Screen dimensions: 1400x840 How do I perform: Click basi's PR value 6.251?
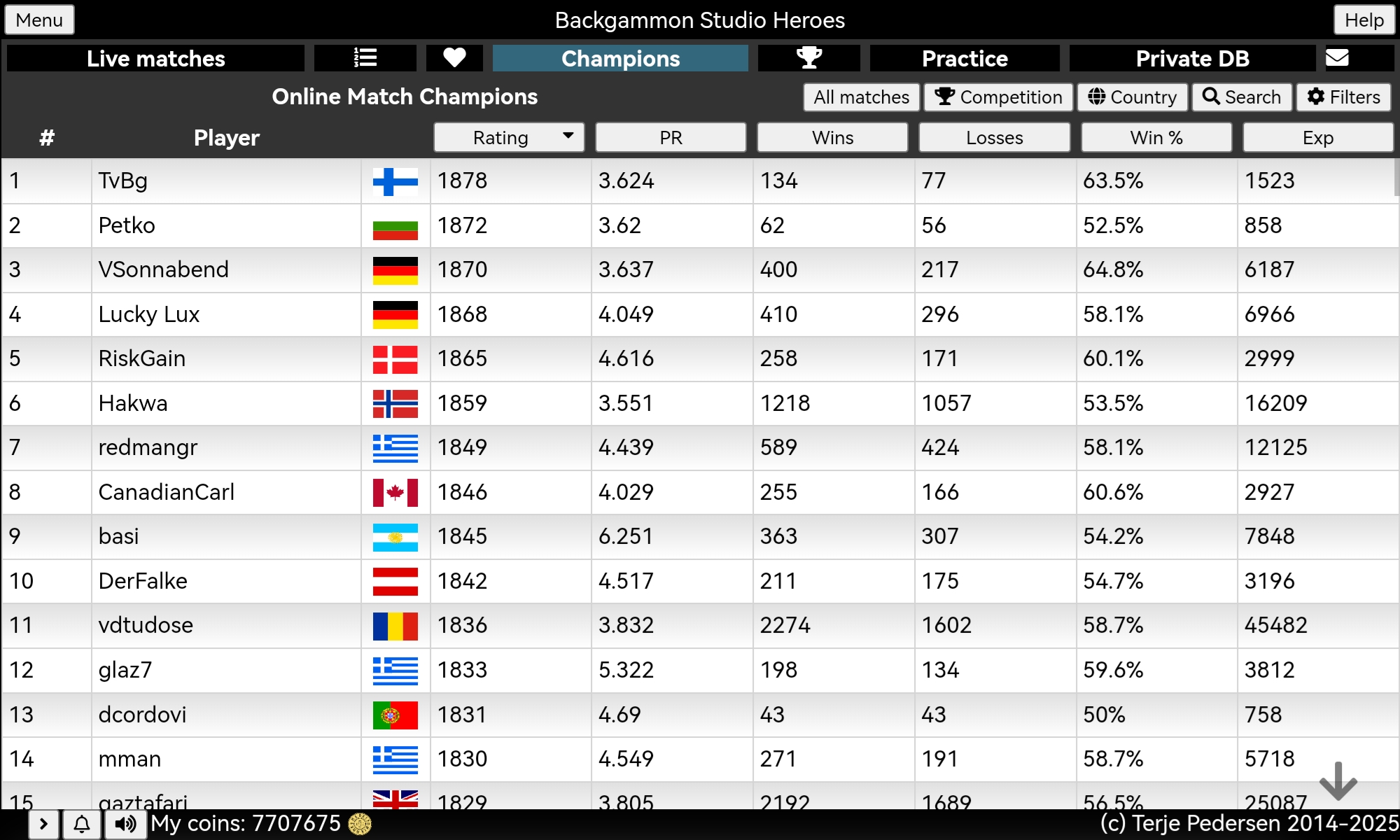pos(626,537)
